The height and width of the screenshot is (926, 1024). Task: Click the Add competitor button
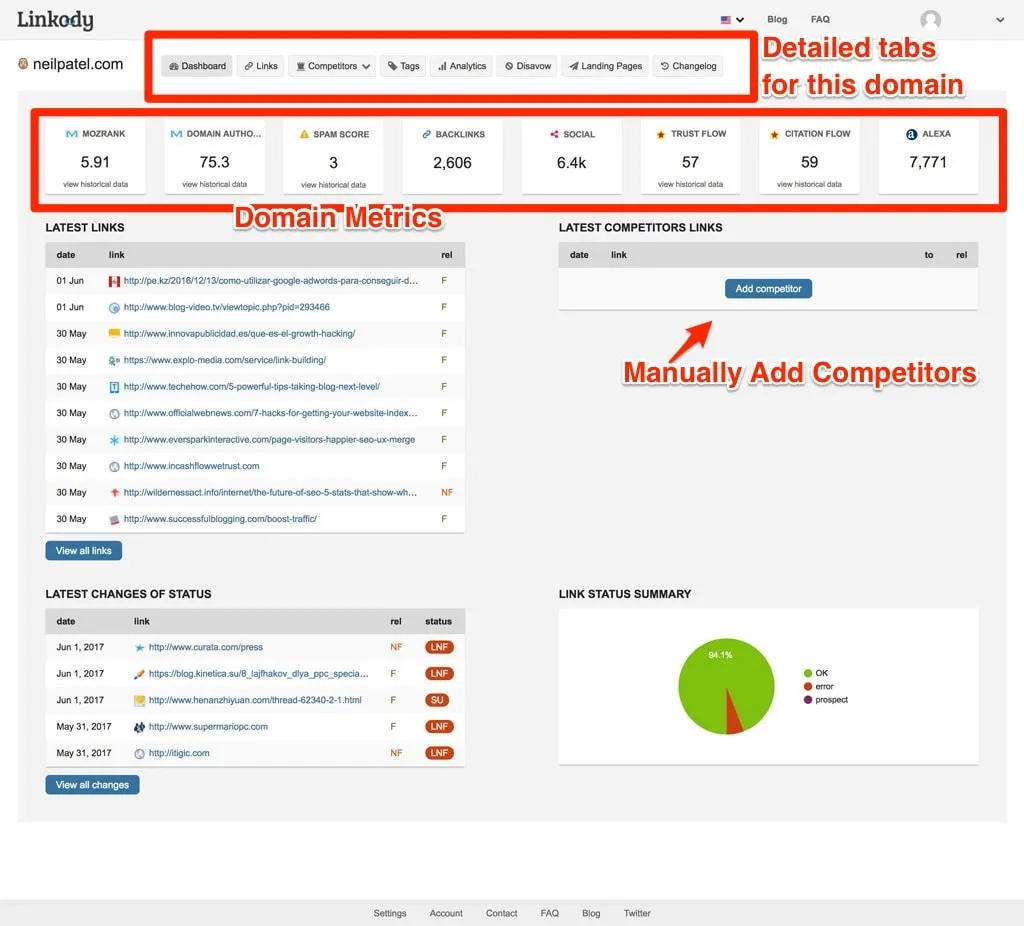[x=769, y=289]
